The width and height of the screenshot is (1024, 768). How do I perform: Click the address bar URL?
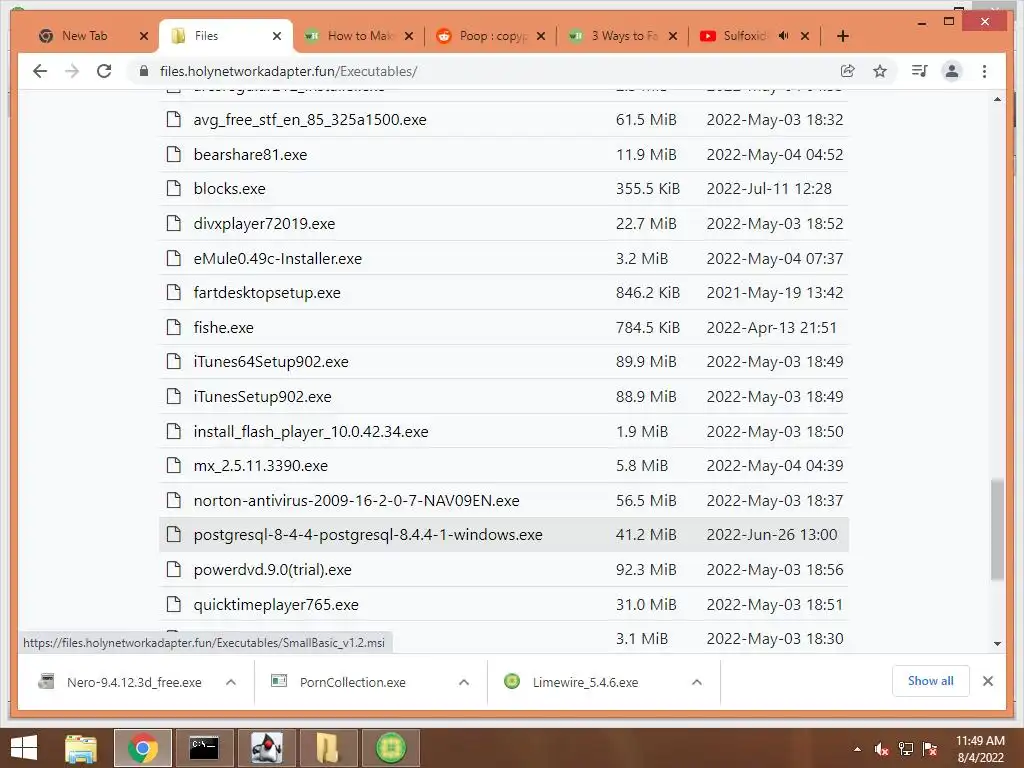point(288,71)
